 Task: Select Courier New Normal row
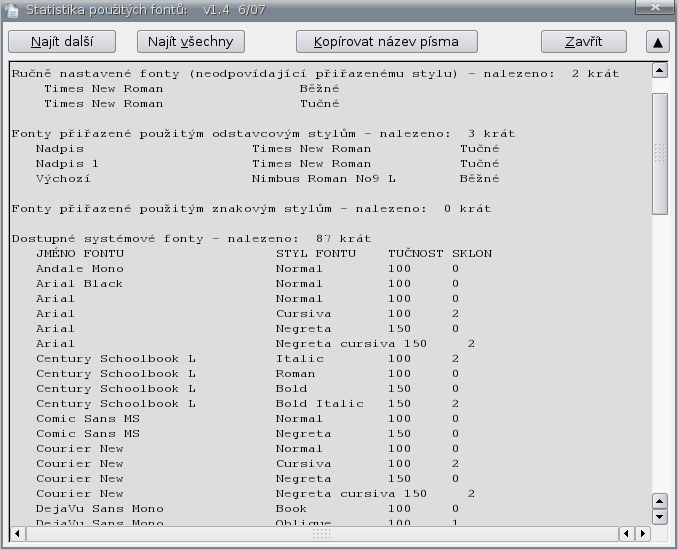[x=247, y=448]
